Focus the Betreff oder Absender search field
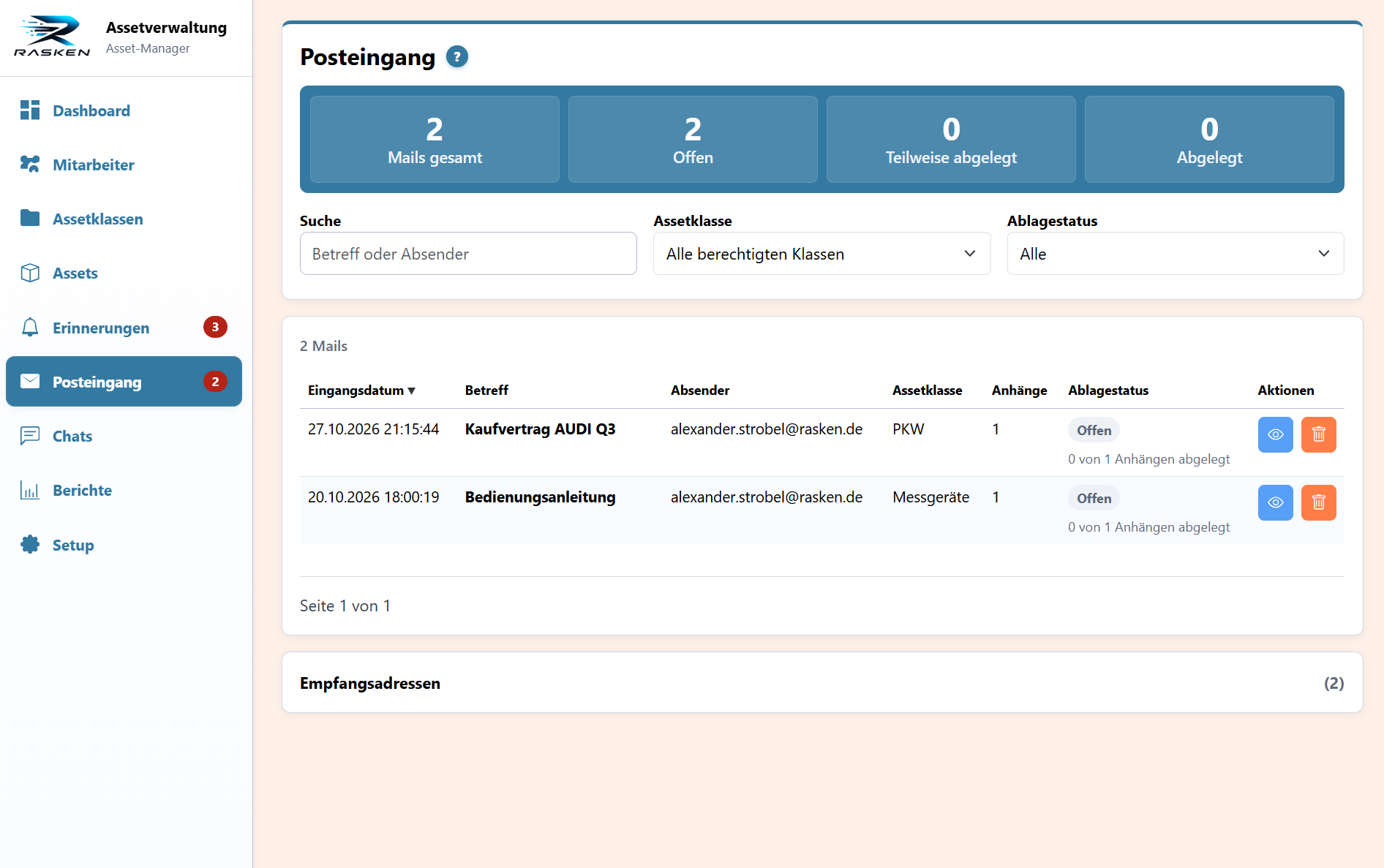 tap(468, 254)
